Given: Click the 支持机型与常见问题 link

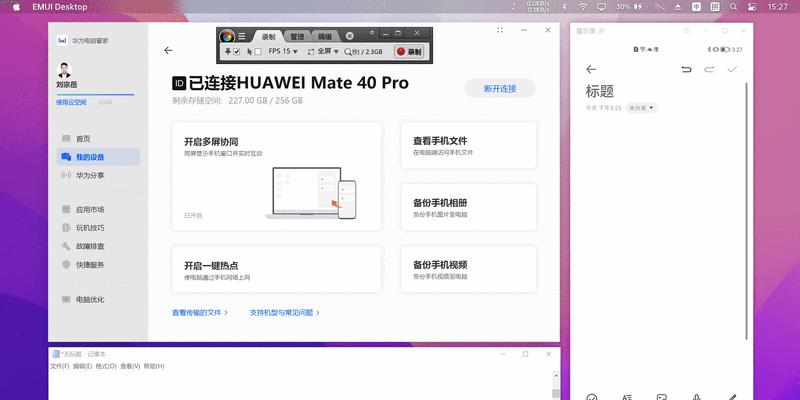Looking at the screenshot, I should pos(284,312).
